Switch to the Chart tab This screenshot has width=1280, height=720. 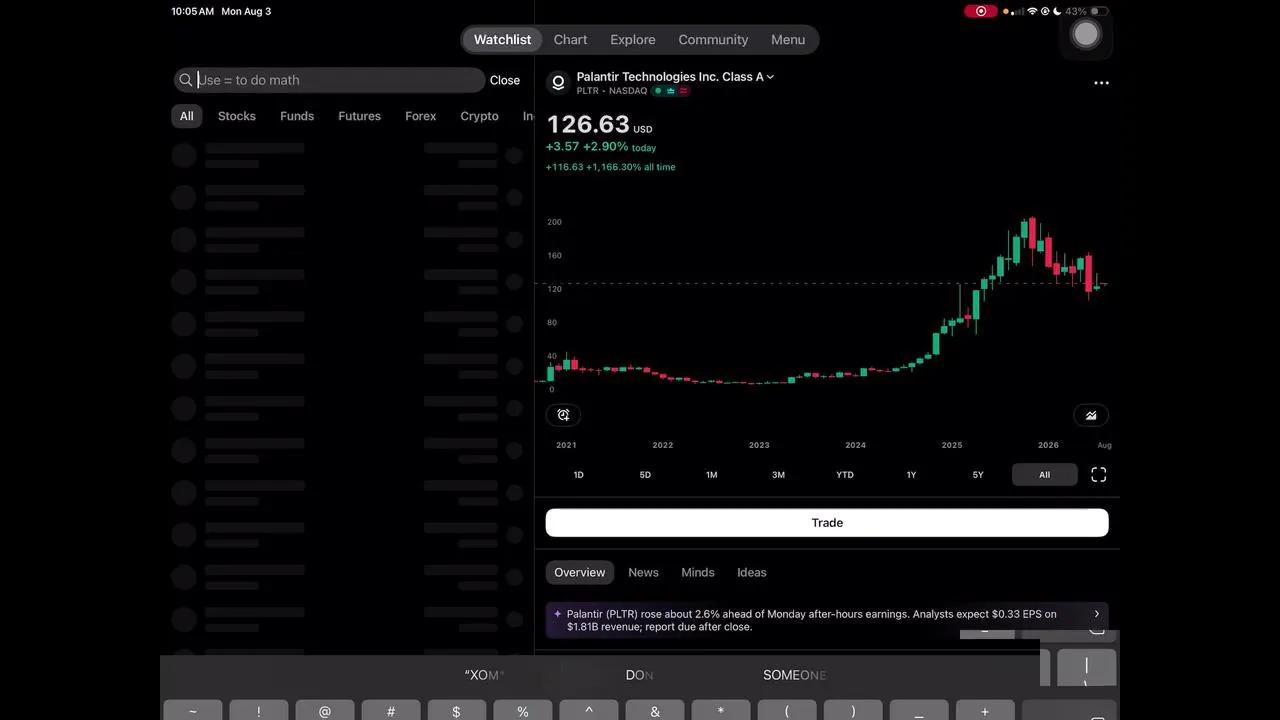(x=570, y=40)
